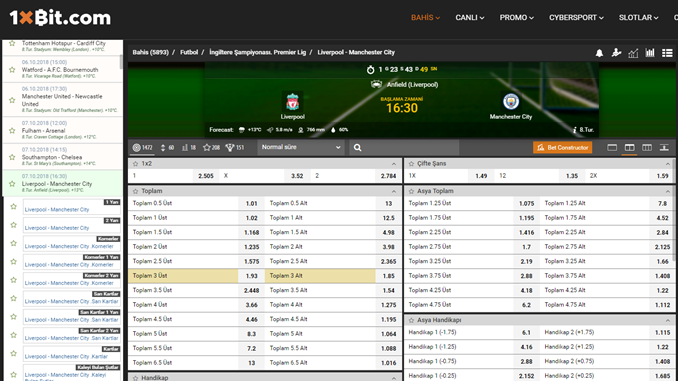
Task: Click the info icon next to 8.Tur
Action: pyautogui.click(x=575, y=130)
